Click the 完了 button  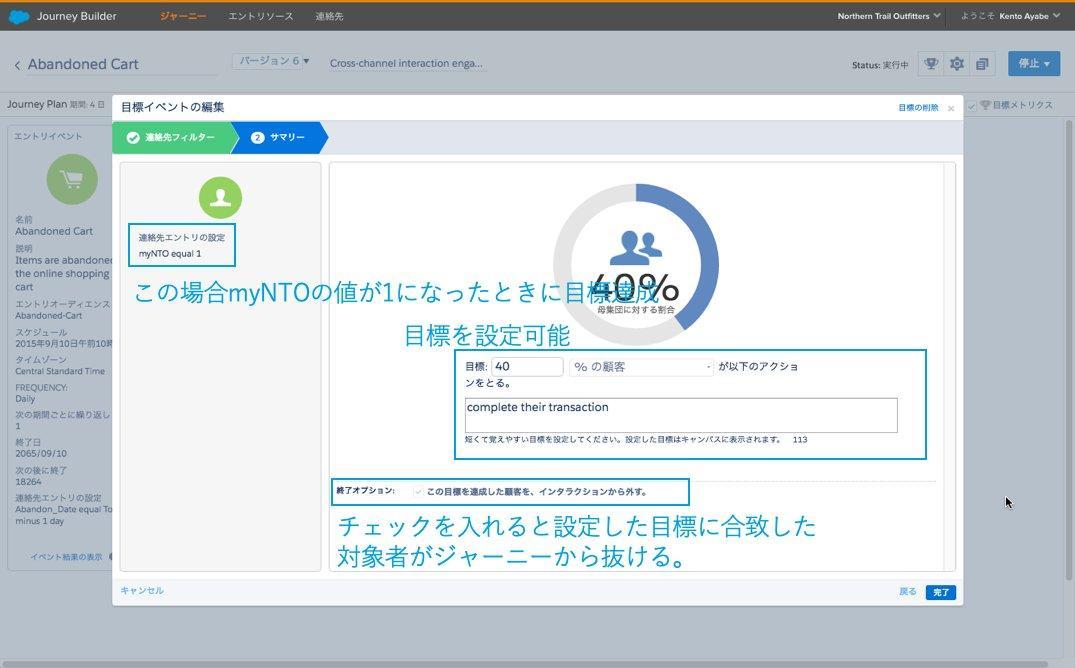point(941,592)
